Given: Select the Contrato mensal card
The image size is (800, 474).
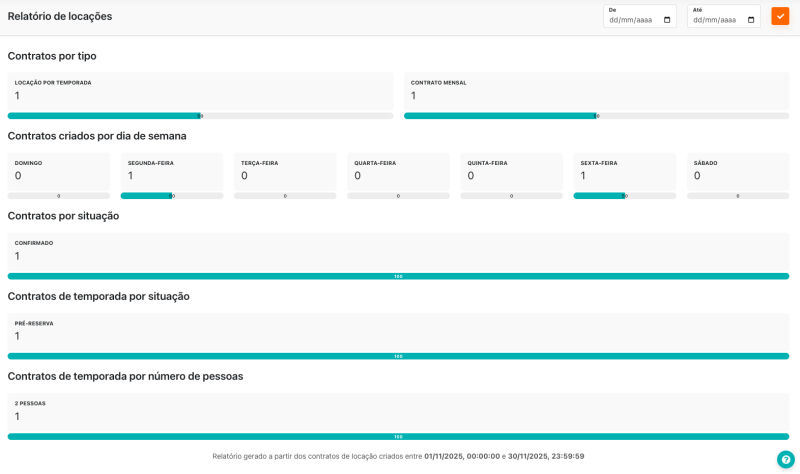Looking at the screenshot, I should click(596, 90).
